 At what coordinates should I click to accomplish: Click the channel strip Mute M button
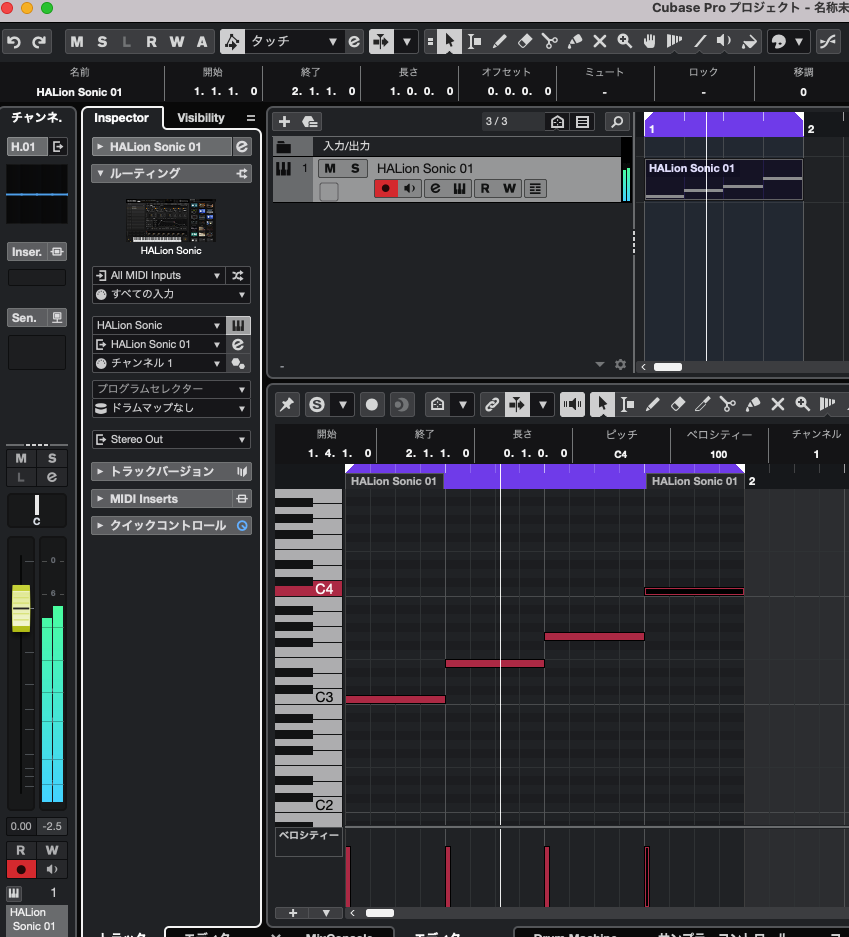coord(21,458)
